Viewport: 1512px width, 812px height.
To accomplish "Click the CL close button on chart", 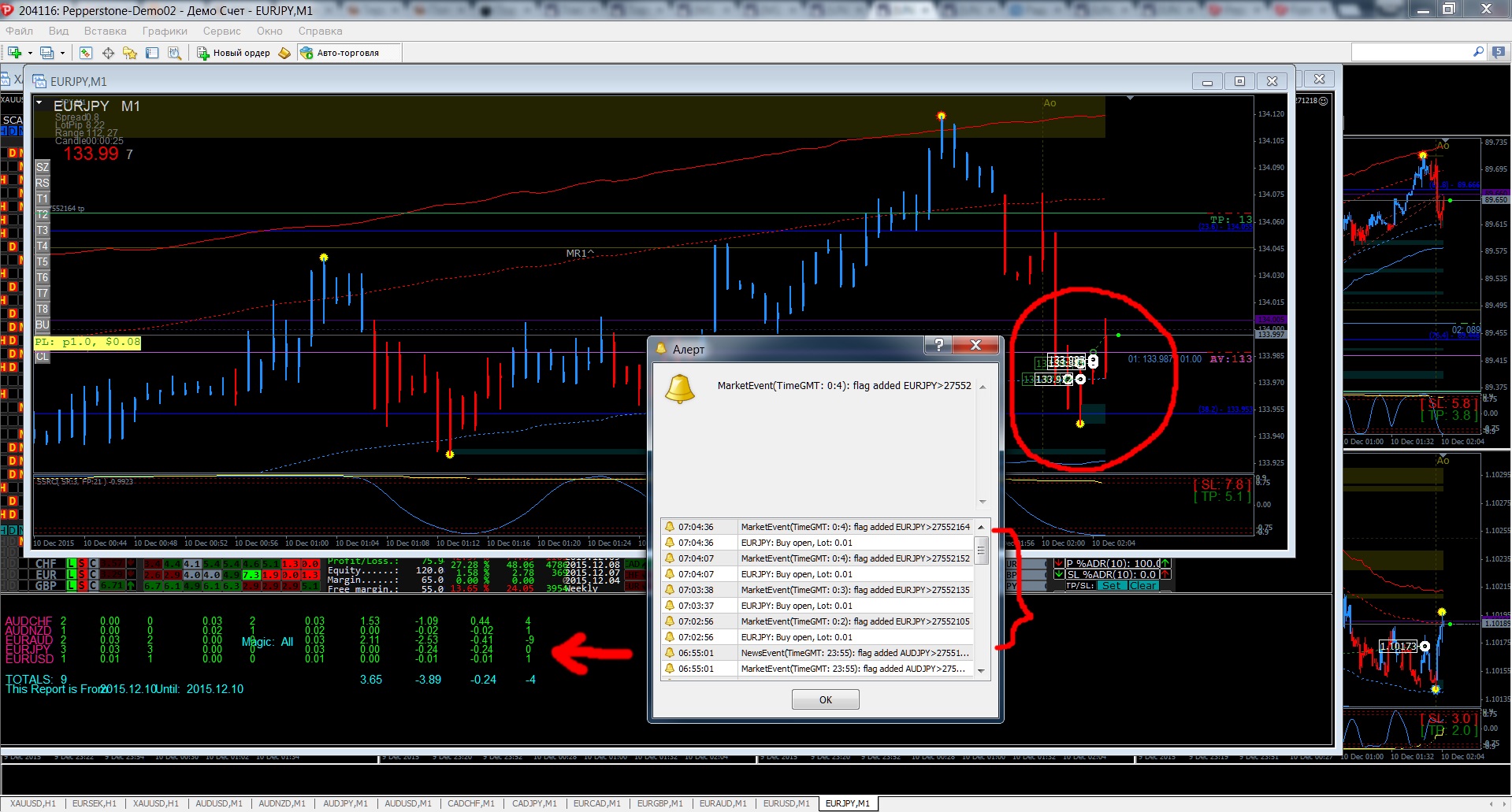I will pyautogui.click(x=43, y=357).
